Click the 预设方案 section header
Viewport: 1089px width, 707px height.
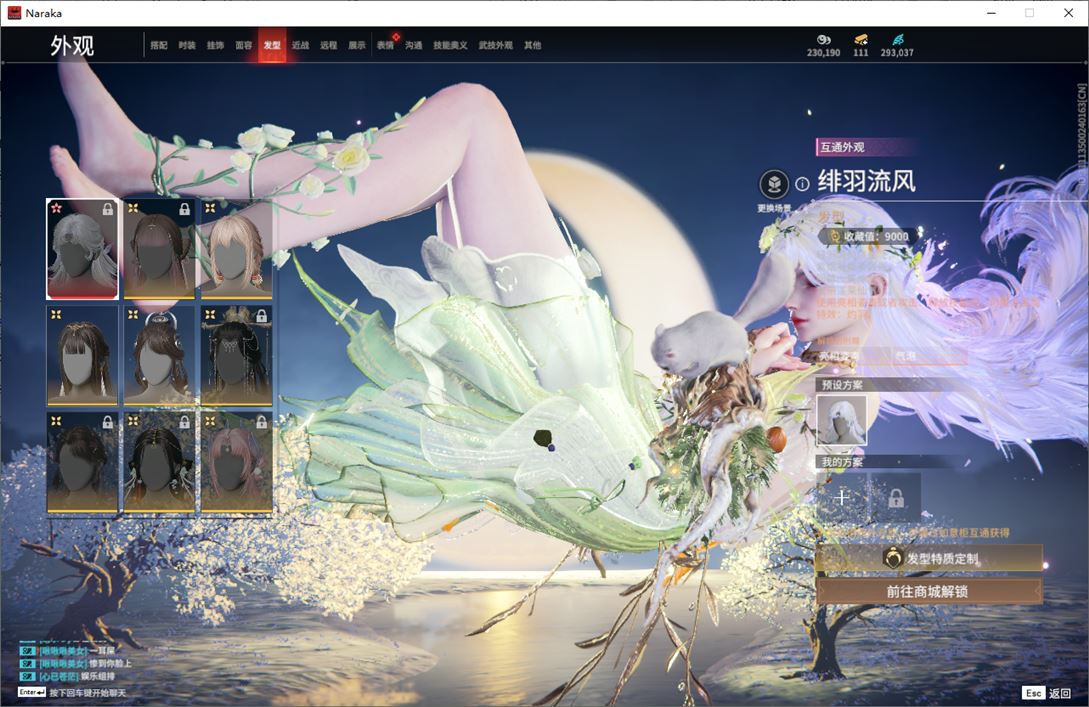coord(842,385)
